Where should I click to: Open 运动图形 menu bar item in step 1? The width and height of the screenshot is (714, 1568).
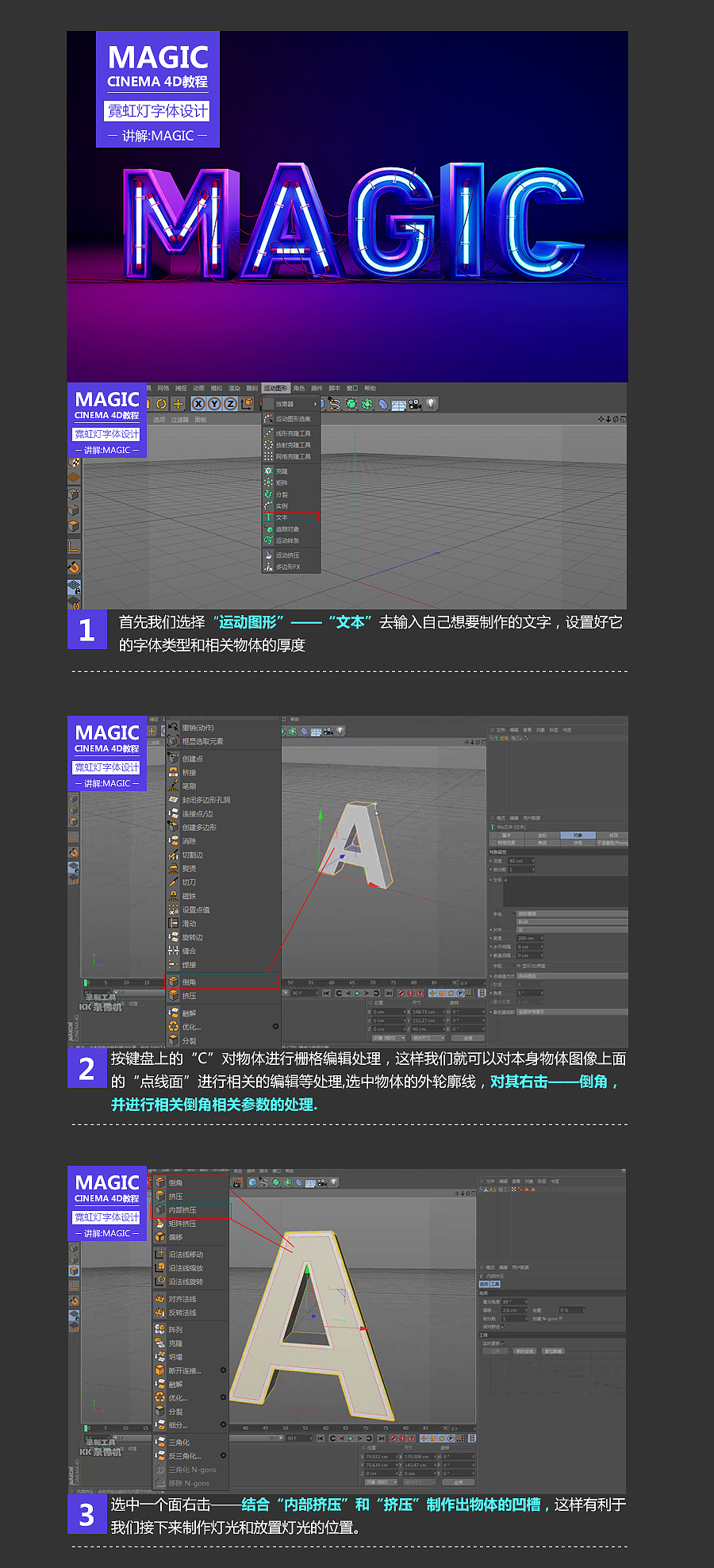point(276,388)
